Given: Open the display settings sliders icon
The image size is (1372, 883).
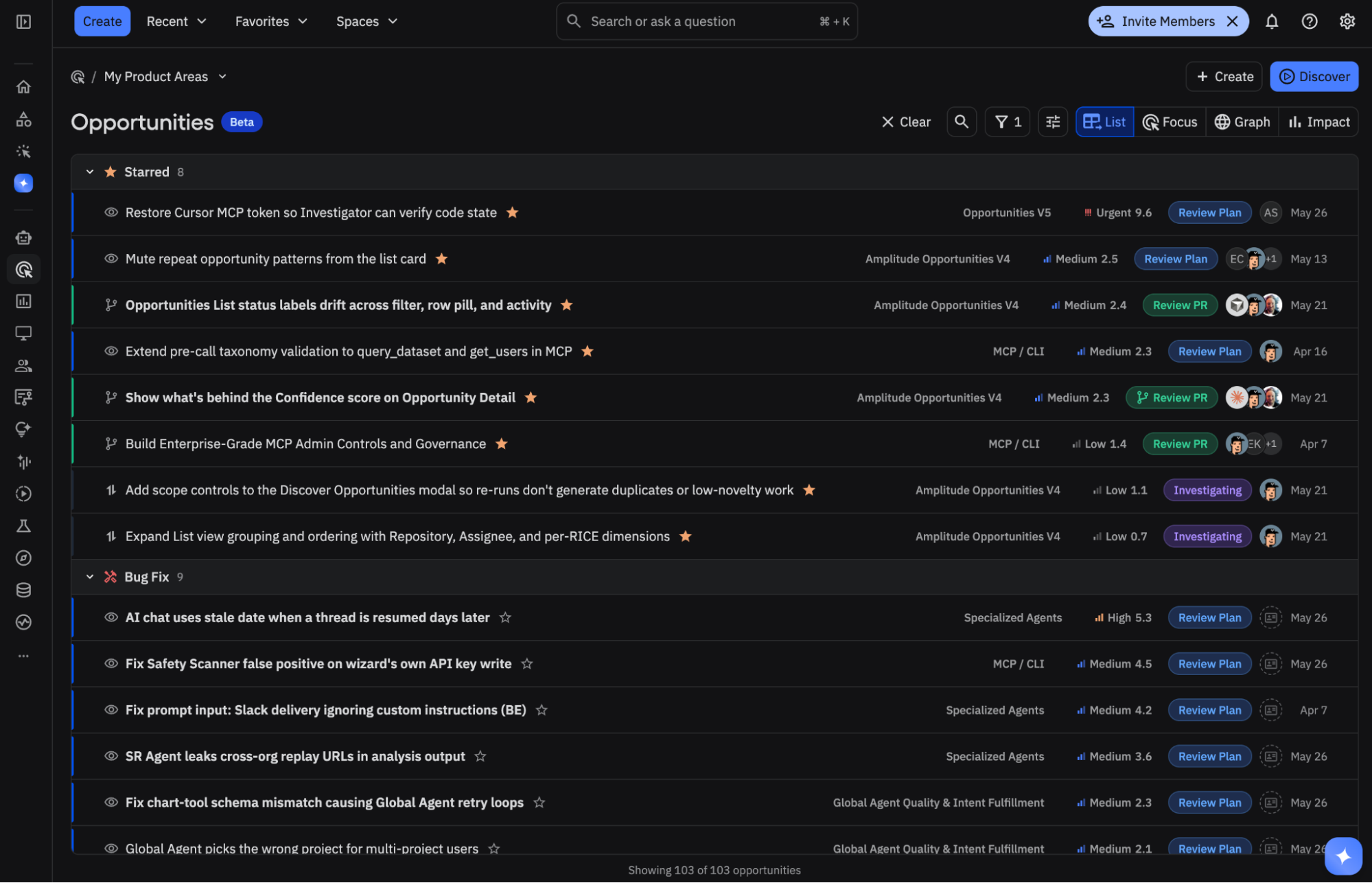Looking at the screenshot, I should pyautogui.click(x=1053, y=122).
